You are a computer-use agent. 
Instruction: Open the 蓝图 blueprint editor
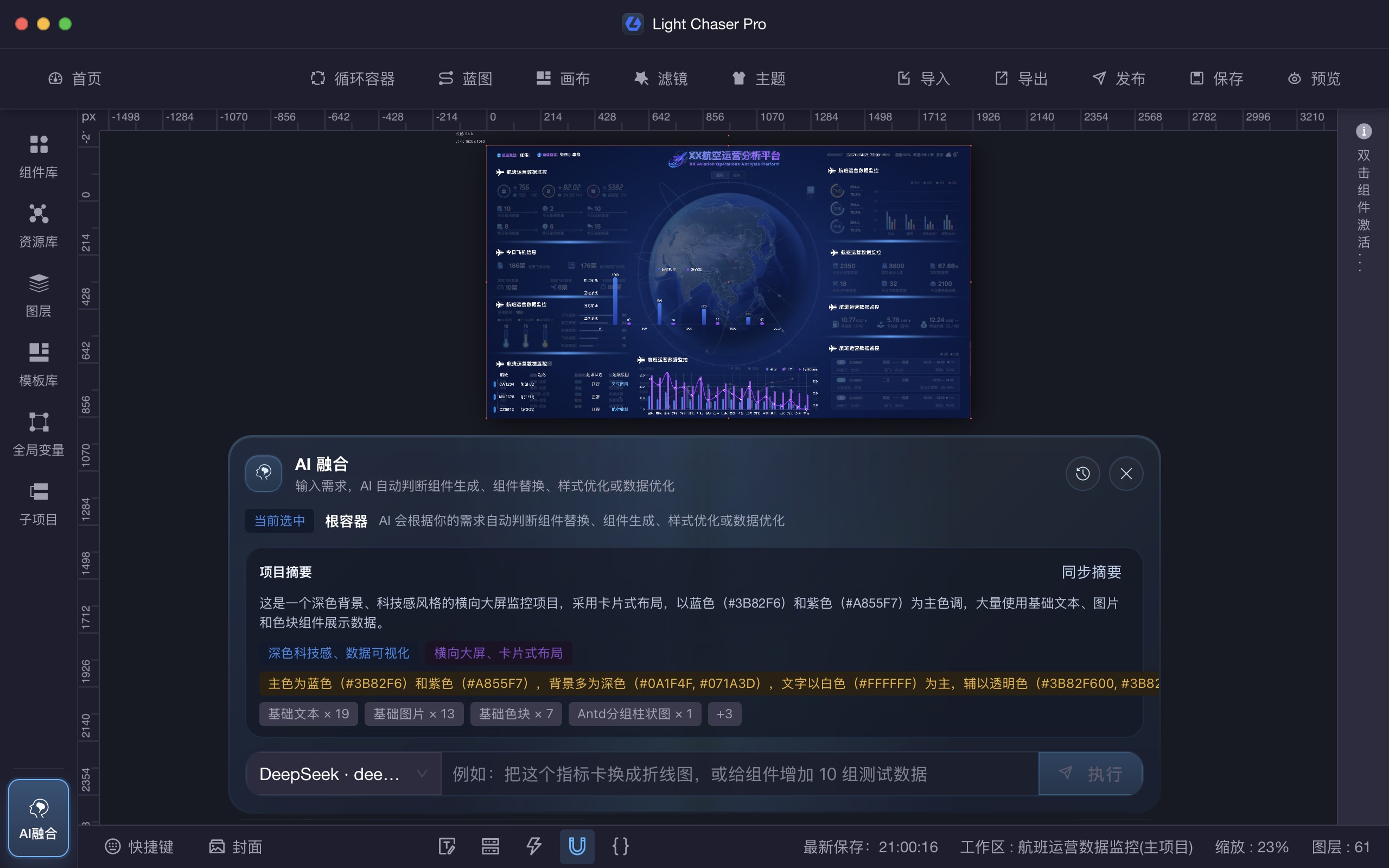click(x=465, y=79)
